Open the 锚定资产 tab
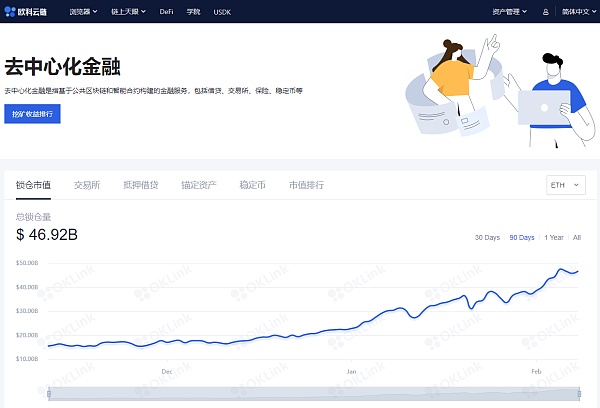600x408 pixels. (x=197, y=185)
